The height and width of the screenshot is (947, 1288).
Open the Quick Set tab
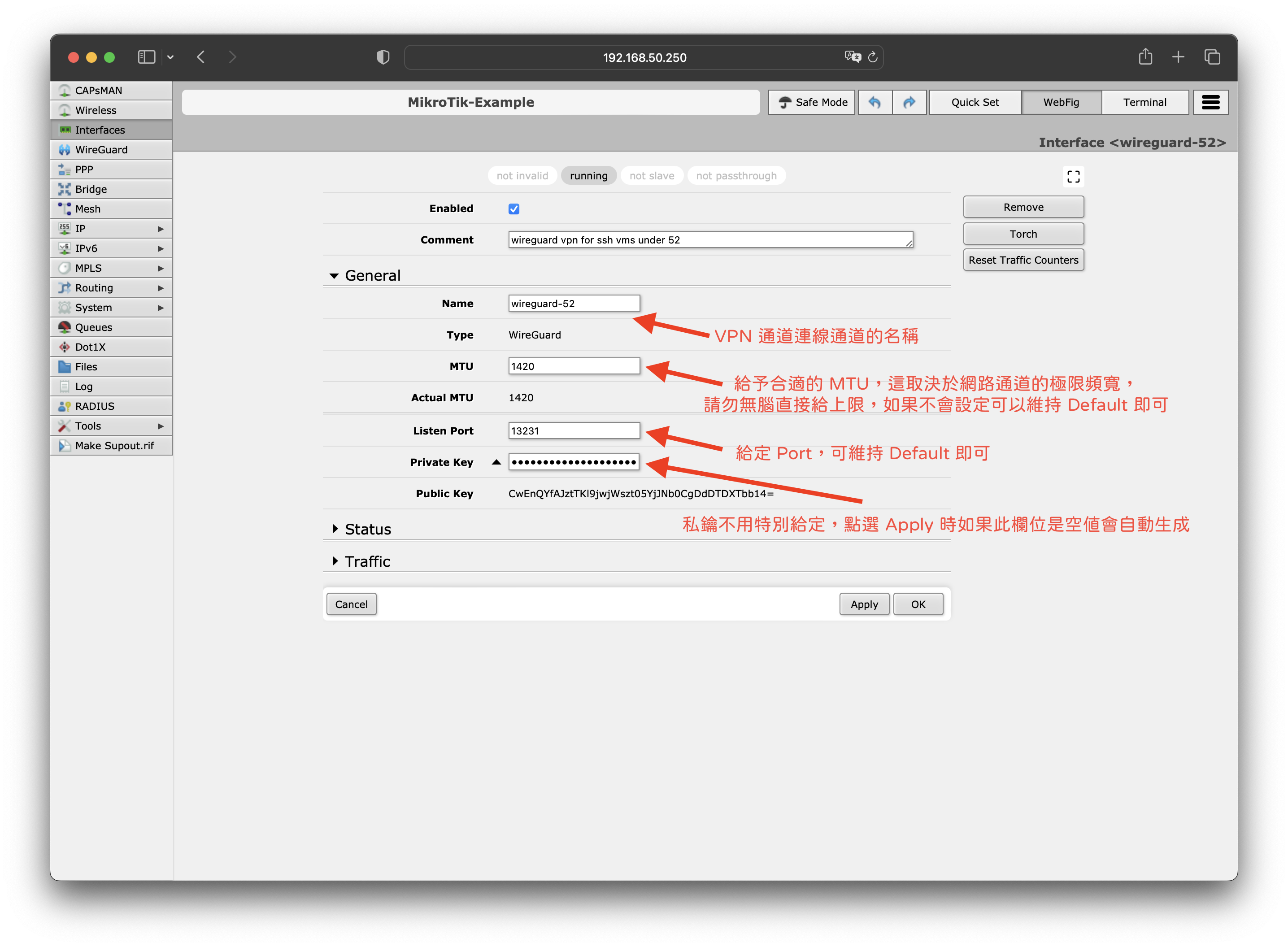click(975, 102)
